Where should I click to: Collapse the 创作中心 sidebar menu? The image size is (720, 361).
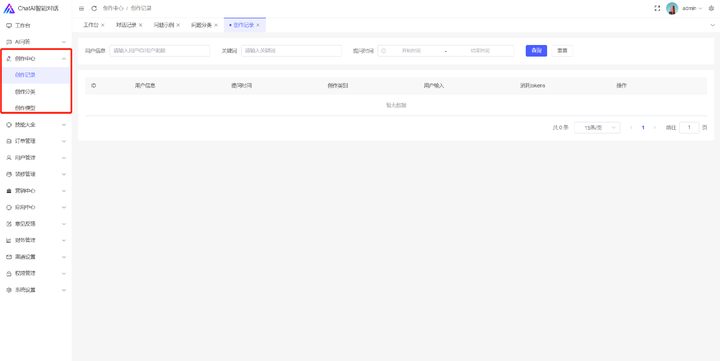point(36,59)
